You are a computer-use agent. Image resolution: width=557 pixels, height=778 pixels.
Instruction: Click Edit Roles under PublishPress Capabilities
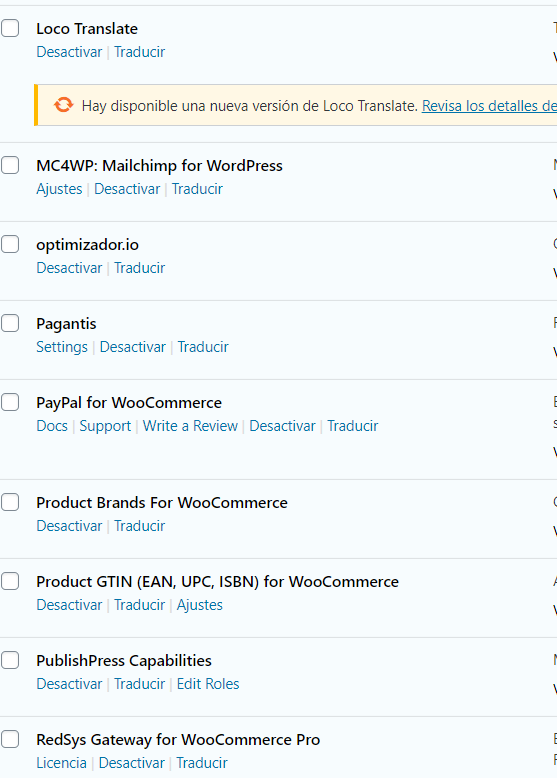coord(208,684)
